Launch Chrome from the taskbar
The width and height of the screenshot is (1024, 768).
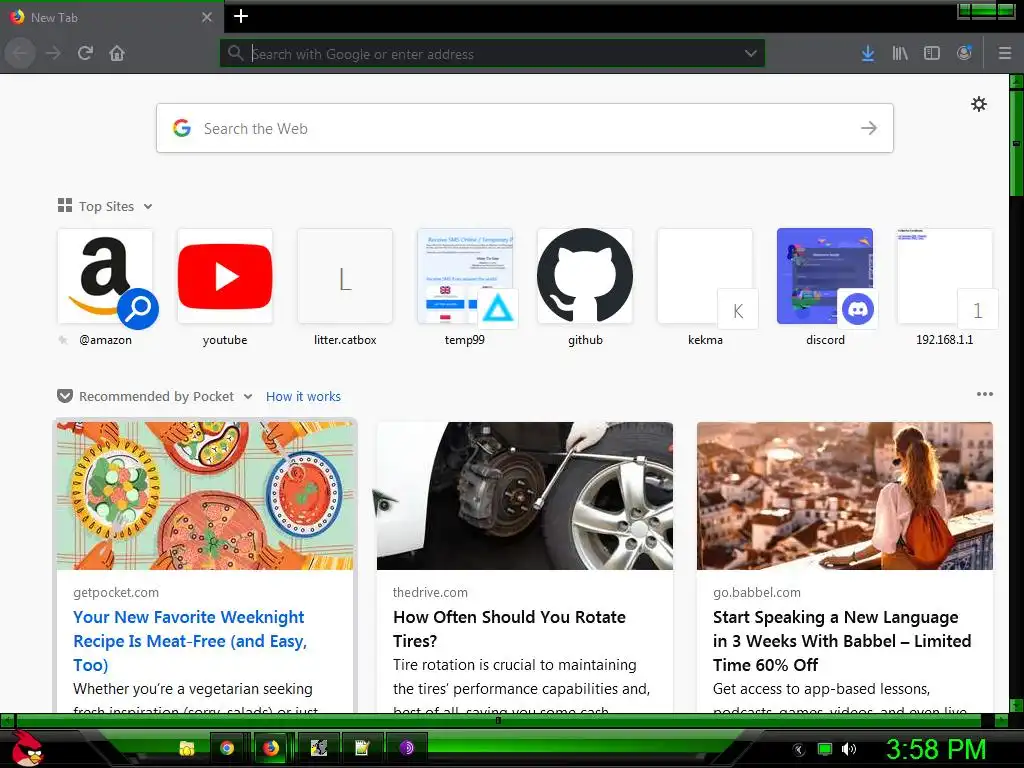(x=227, y=748)
